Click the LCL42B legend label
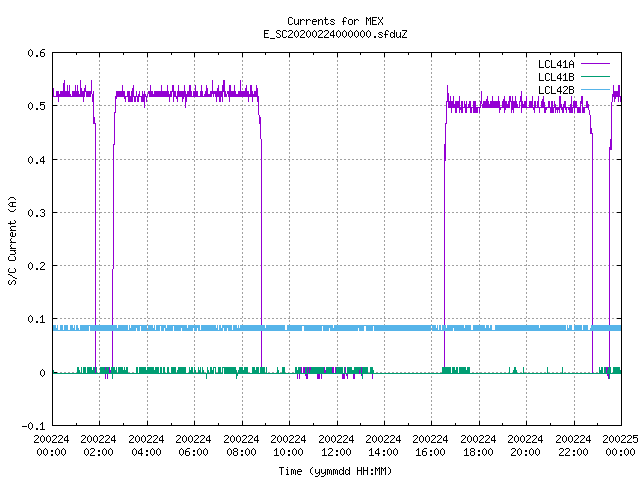 (x=556, y=90)
